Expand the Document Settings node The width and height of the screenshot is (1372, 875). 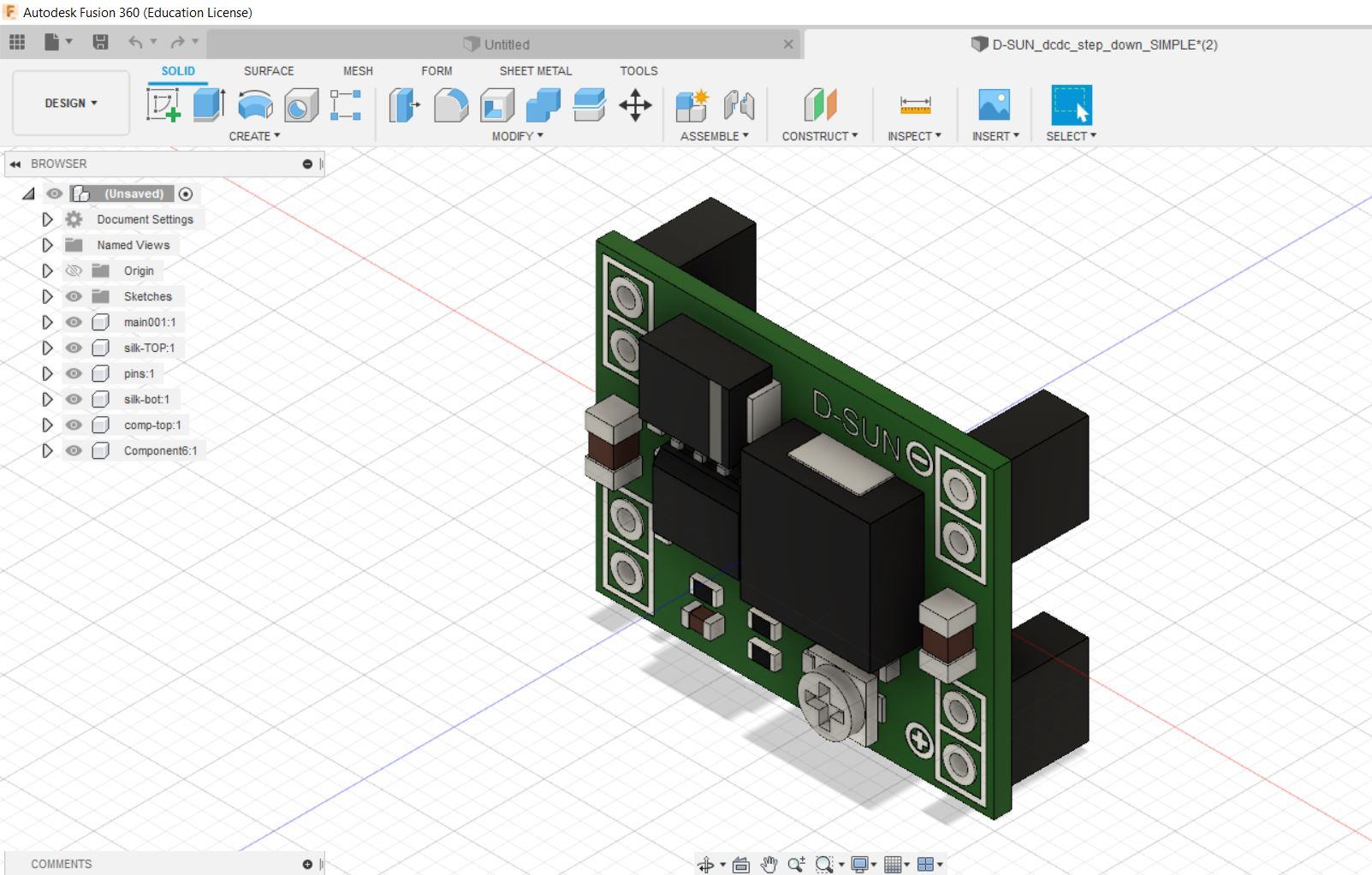click(47, 219)
